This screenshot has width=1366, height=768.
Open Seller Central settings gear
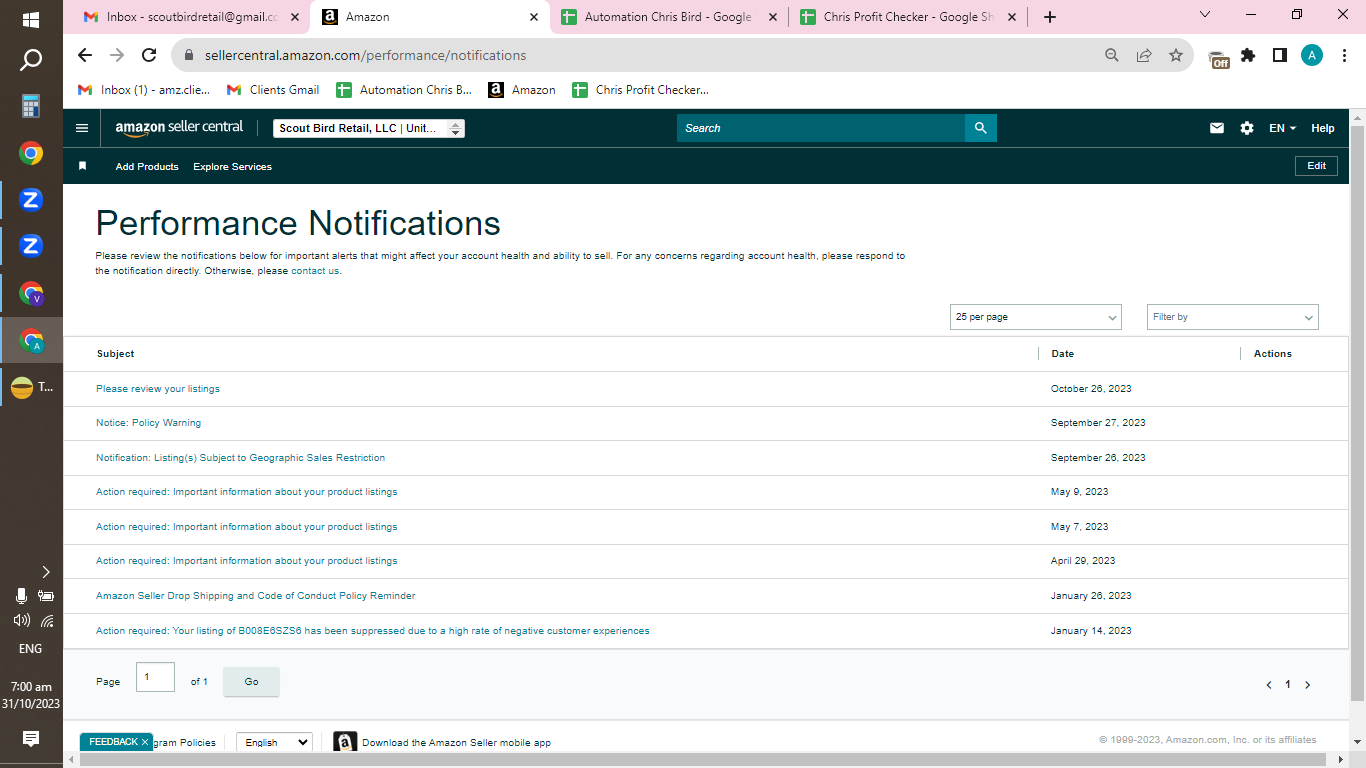(x=1246, y=128)
